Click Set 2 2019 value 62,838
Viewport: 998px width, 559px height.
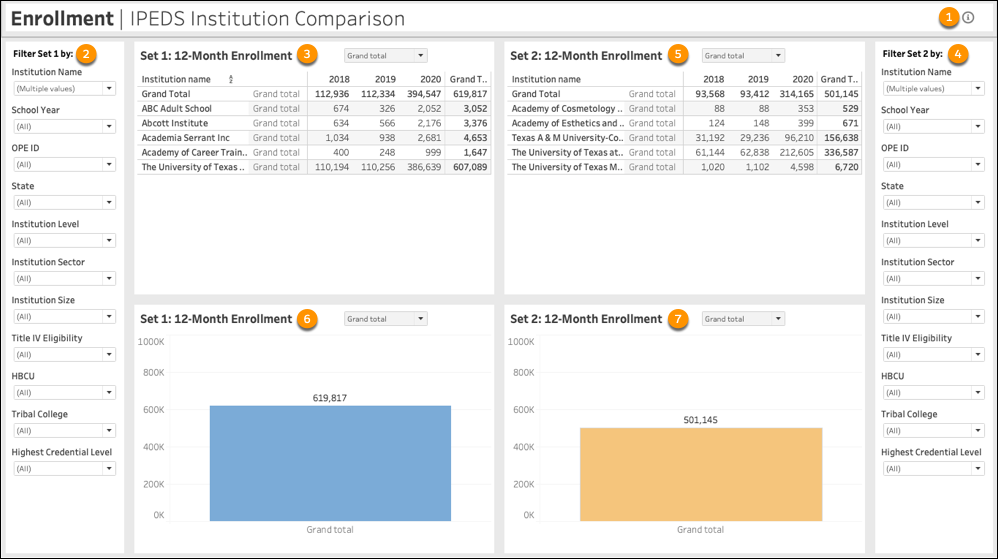[x=754, y=153]
